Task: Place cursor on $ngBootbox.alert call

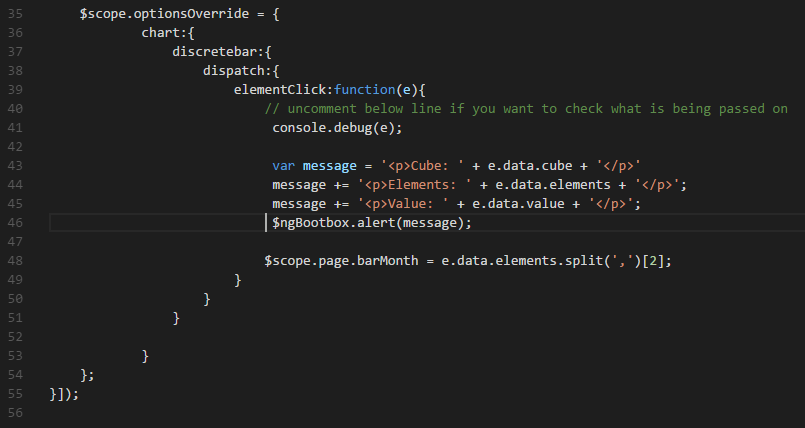Action: pos(345,222)
